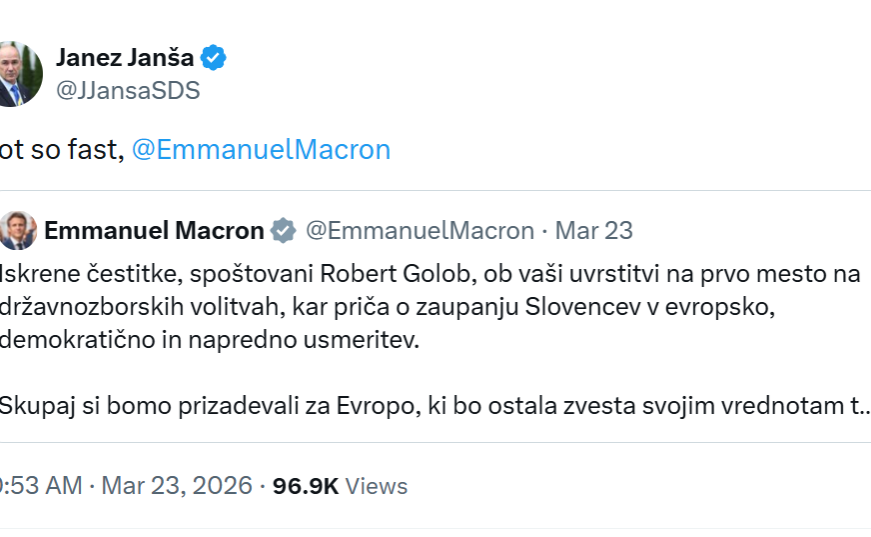Click the truncation ellipsis ending the quoted tweet
The image size is (871, 537).
click(862, 408)
